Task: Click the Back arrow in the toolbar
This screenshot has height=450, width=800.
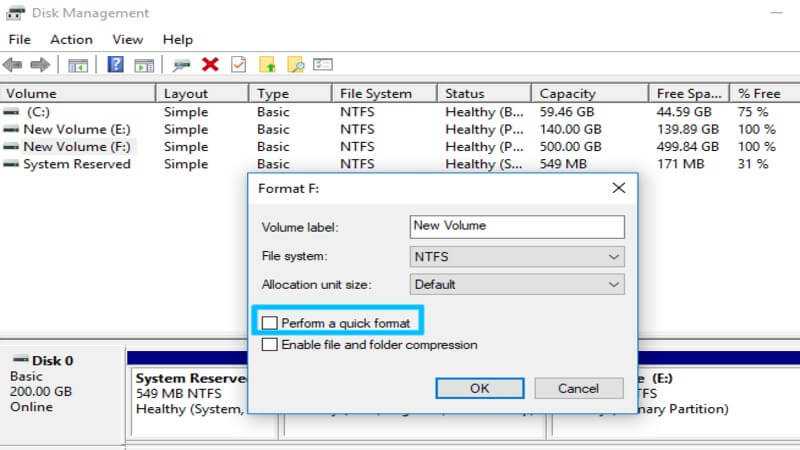Action: [13, 65]
